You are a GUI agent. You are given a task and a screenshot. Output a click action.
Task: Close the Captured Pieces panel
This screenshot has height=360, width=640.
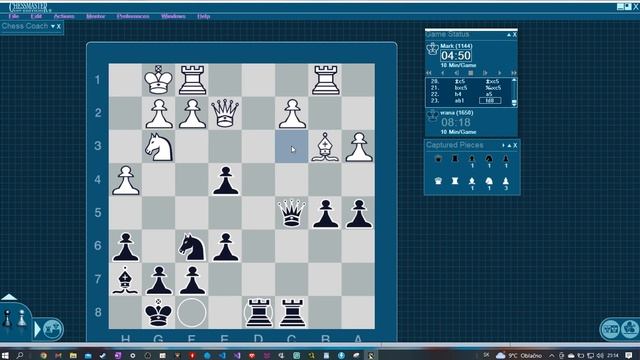coord(515,145)
